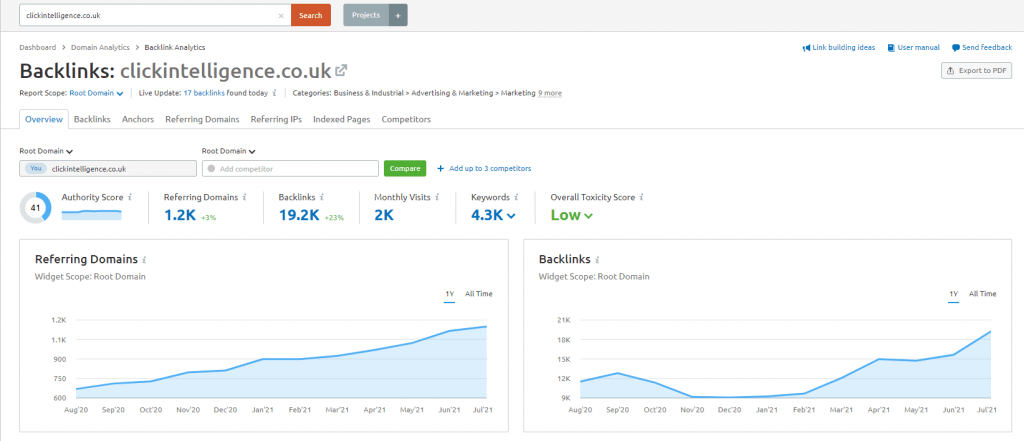Open the Projects button
This screenshot has height=441, width=1024.
pyautogui.click(x=366, y=15)
